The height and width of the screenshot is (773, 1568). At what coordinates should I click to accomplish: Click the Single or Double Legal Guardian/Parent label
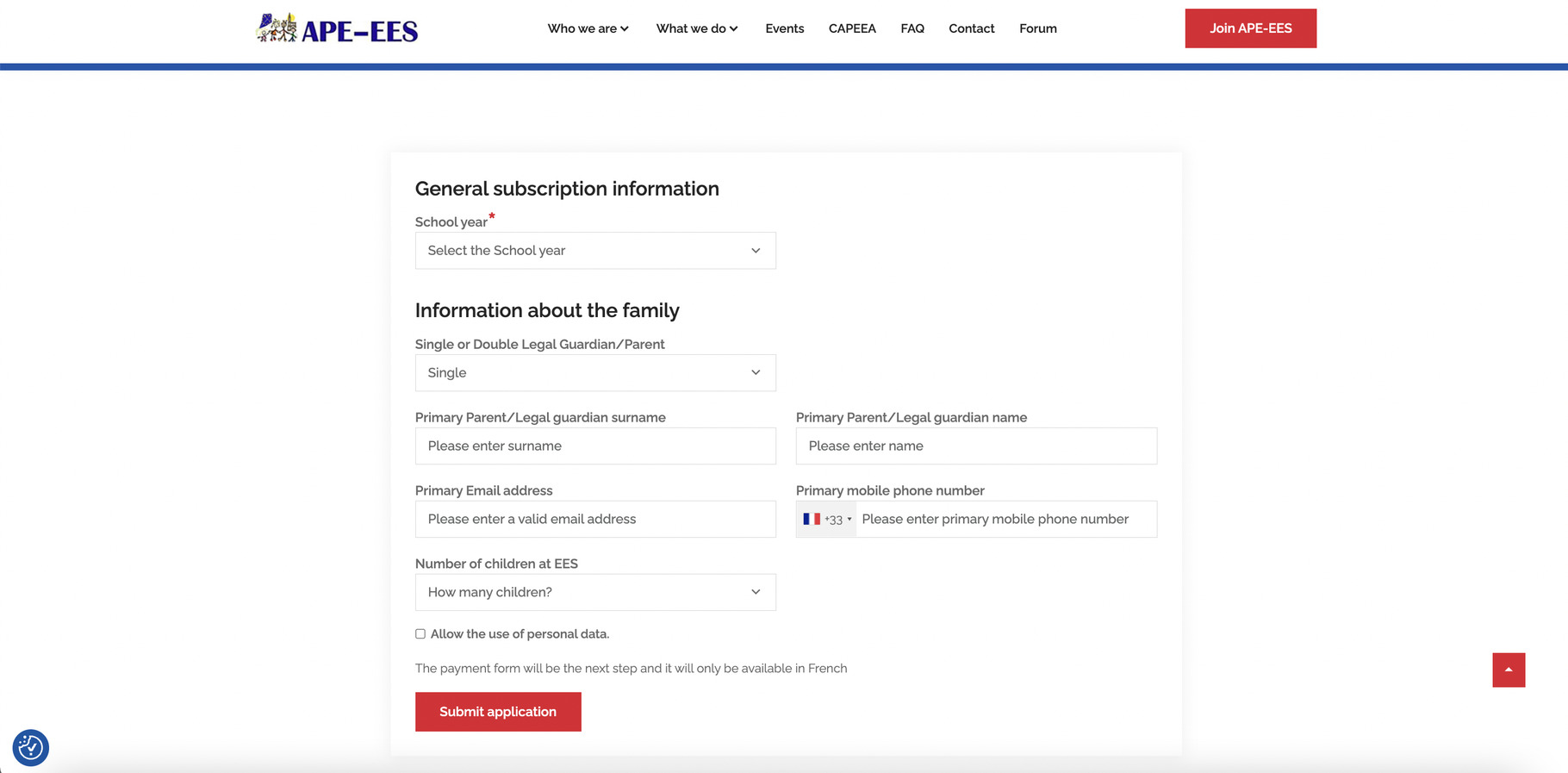click(x=539, y=345)
